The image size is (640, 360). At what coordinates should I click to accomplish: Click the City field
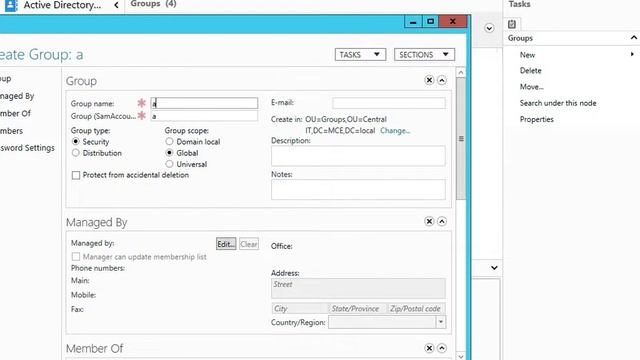pos(300,309)
